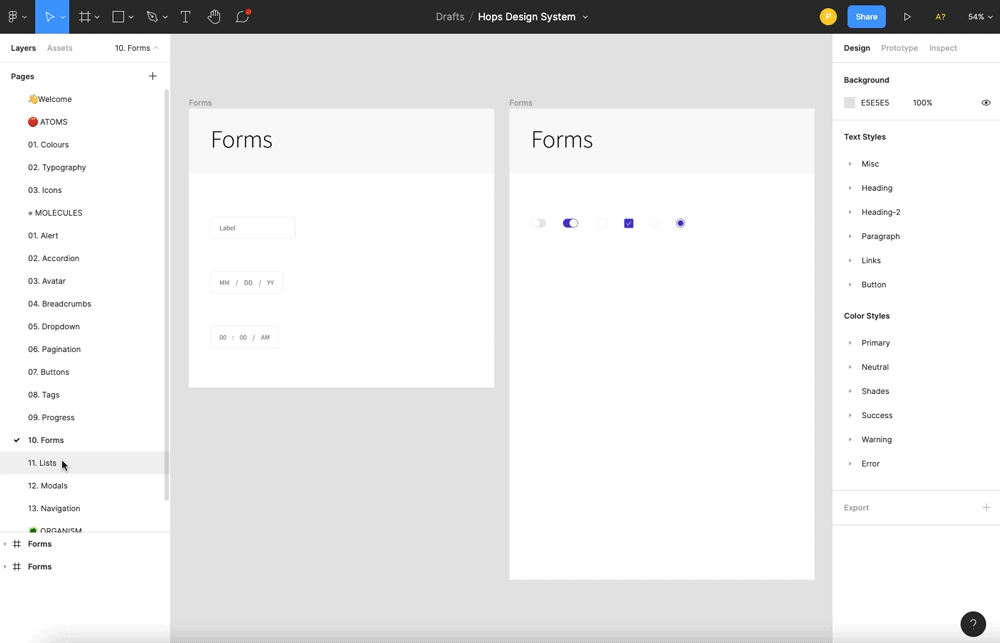The image size is (1000, 643).
Task: Expand the Misc text style group
Action: pos(850,164)
